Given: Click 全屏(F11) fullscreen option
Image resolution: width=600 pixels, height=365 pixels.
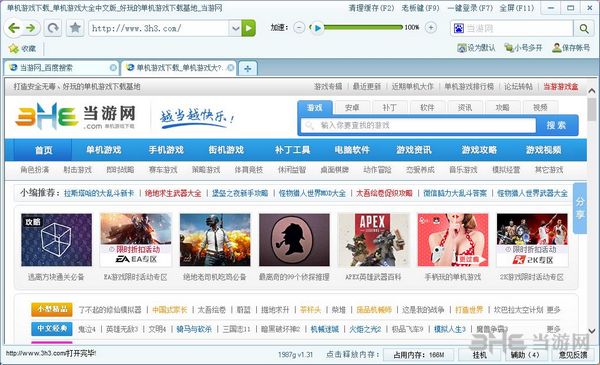Looking at the screenshot, I should pyautogui.click(x=517, y=8).
